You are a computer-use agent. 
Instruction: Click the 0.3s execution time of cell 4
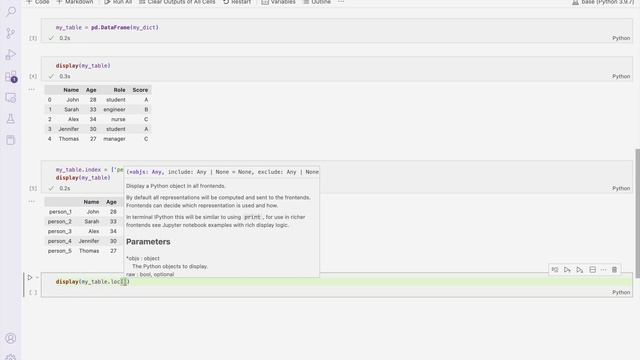click(64, 76)
